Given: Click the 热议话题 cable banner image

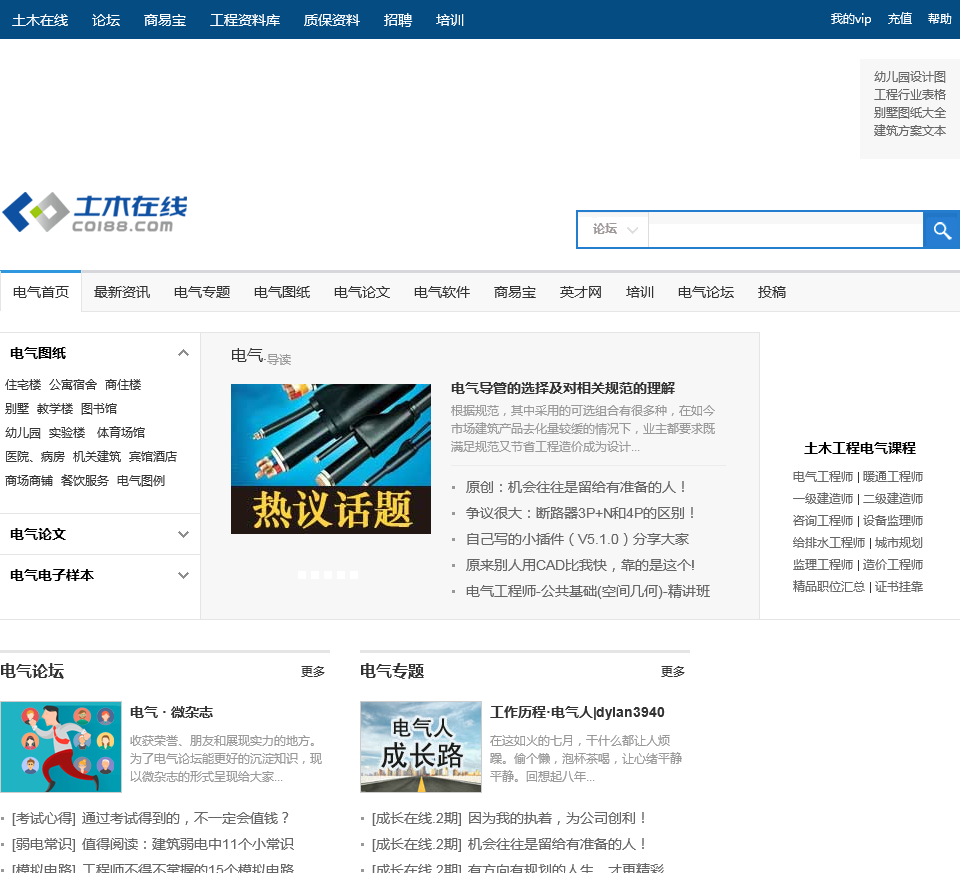Looking at the screenshot, I should click(331, 459).
